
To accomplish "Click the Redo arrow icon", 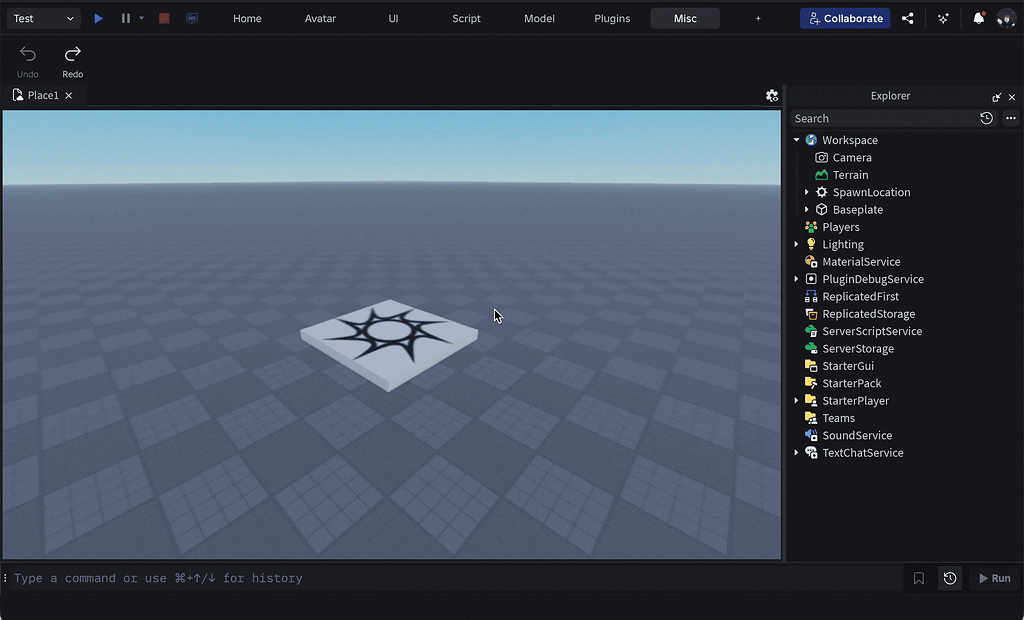I will point(73,54).
